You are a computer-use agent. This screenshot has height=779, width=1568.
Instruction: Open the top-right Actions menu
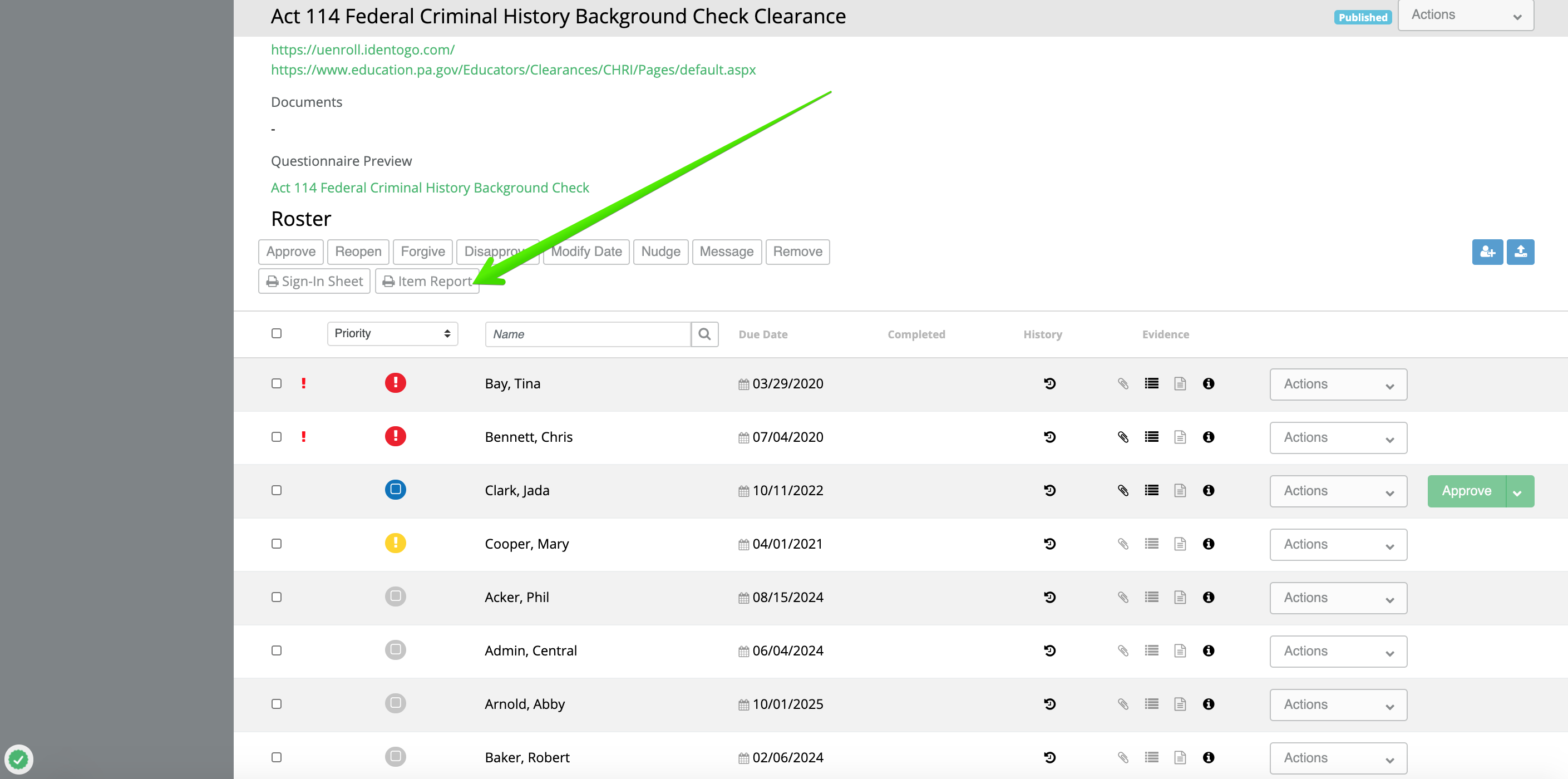coord(1465,15)
